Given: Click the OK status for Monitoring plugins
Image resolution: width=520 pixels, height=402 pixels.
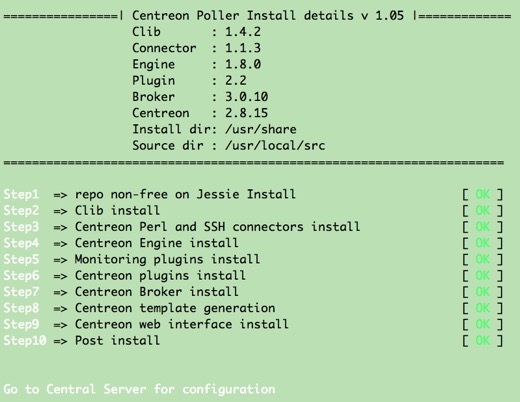Looking at the screenshot, I should pyautogui.click(x=483, y=259).
